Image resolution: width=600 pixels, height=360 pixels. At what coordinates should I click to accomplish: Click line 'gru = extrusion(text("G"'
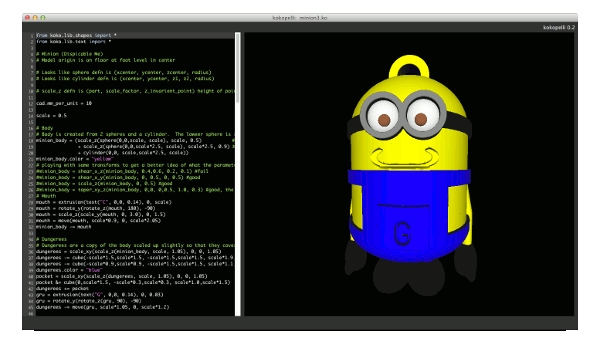[100, 295]
